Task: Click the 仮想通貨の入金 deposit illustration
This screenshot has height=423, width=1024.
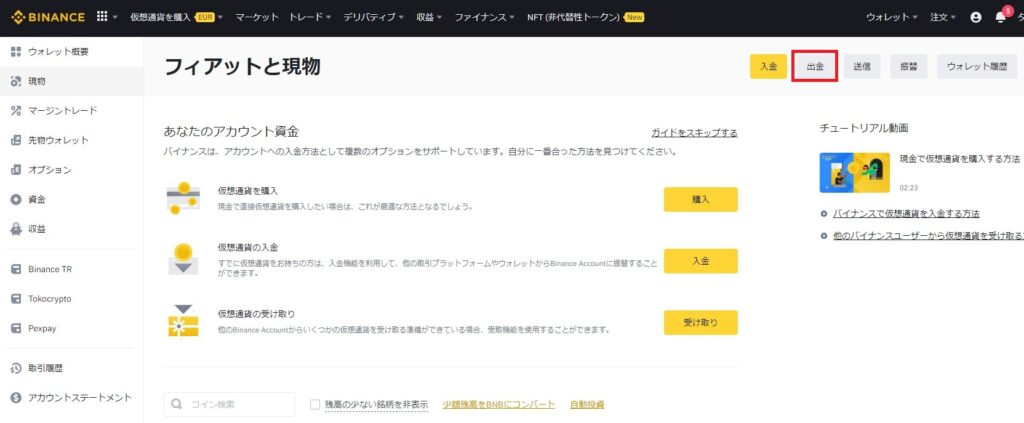Action: coord(183,259)
